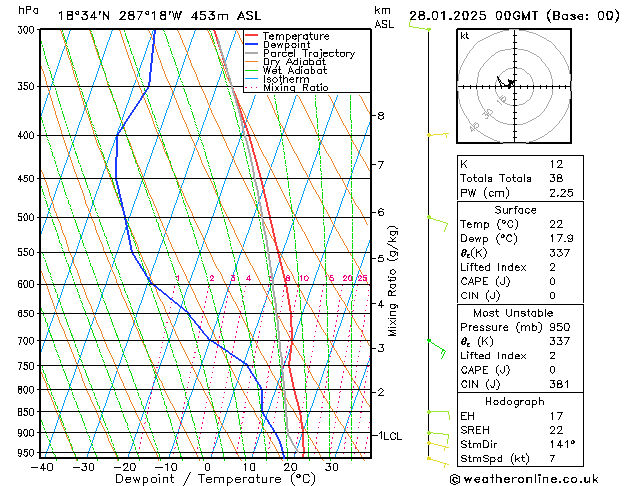Image resolution: width=629 pixels, height=486 pixels.
Task: Click the hodograph wind plot
Action: 514,86
